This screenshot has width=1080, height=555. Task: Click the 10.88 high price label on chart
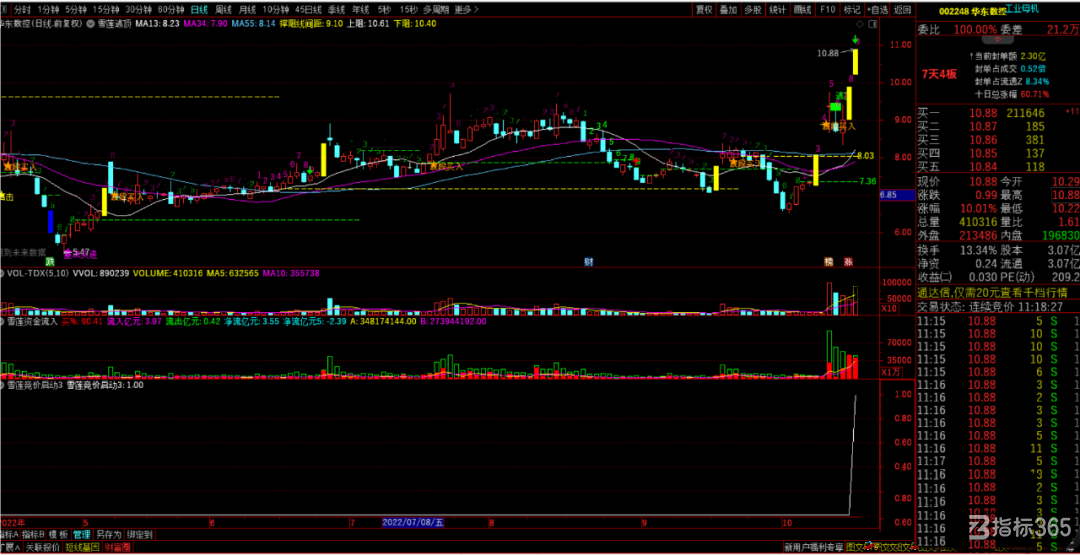coord(829,53)
